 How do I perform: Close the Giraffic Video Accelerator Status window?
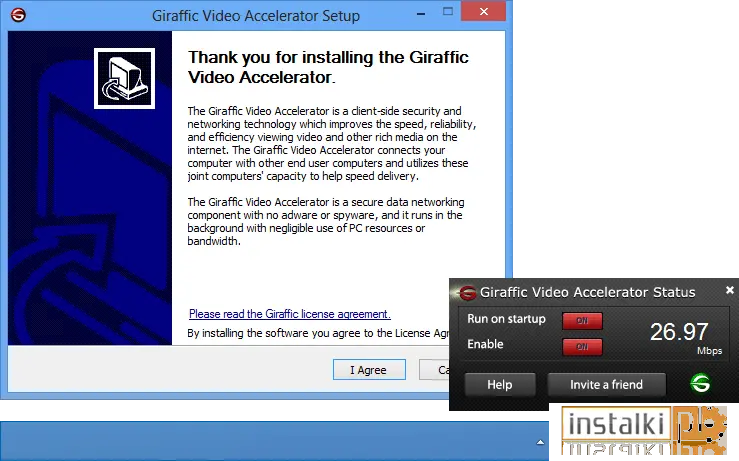(x=730, y=290)
